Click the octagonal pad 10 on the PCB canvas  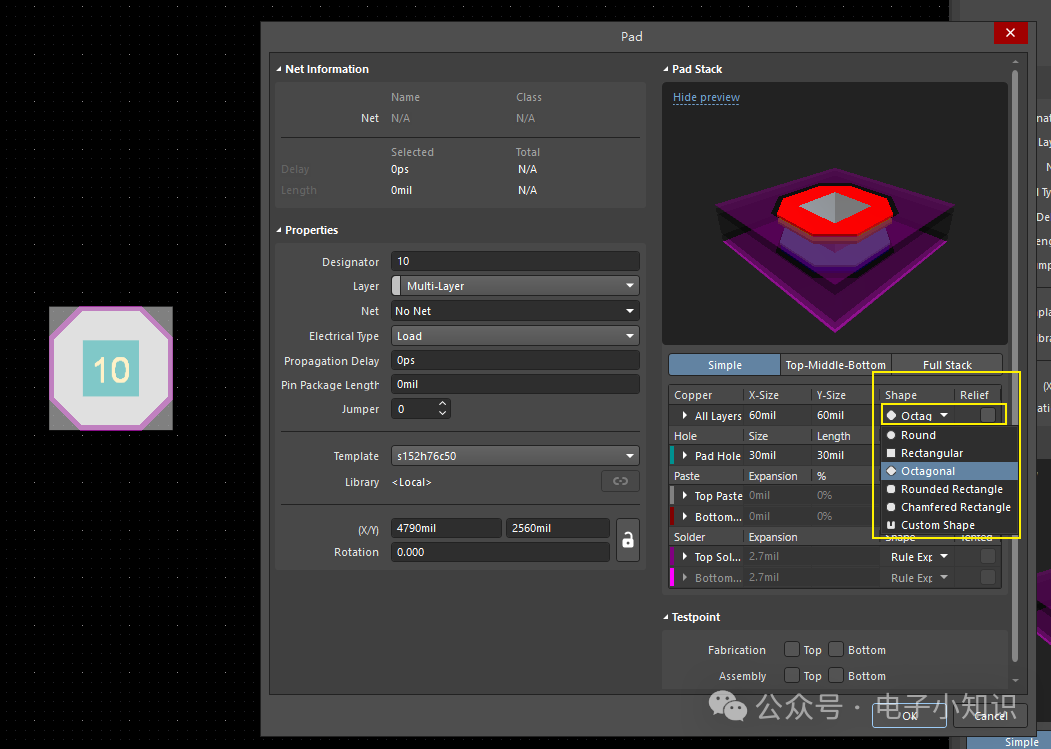coord(111,368)
